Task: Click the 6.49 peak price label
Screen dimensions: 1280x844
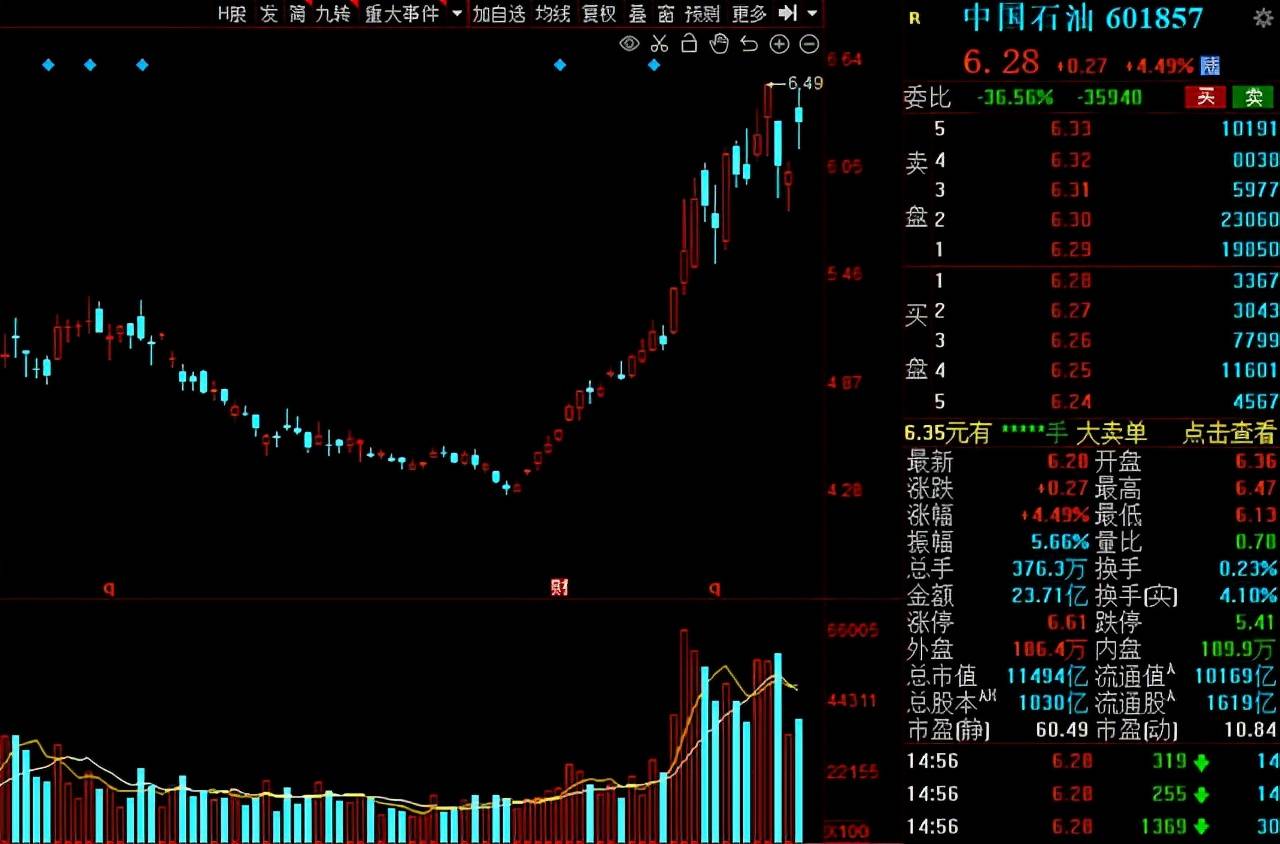Action: tap(805, 84)
